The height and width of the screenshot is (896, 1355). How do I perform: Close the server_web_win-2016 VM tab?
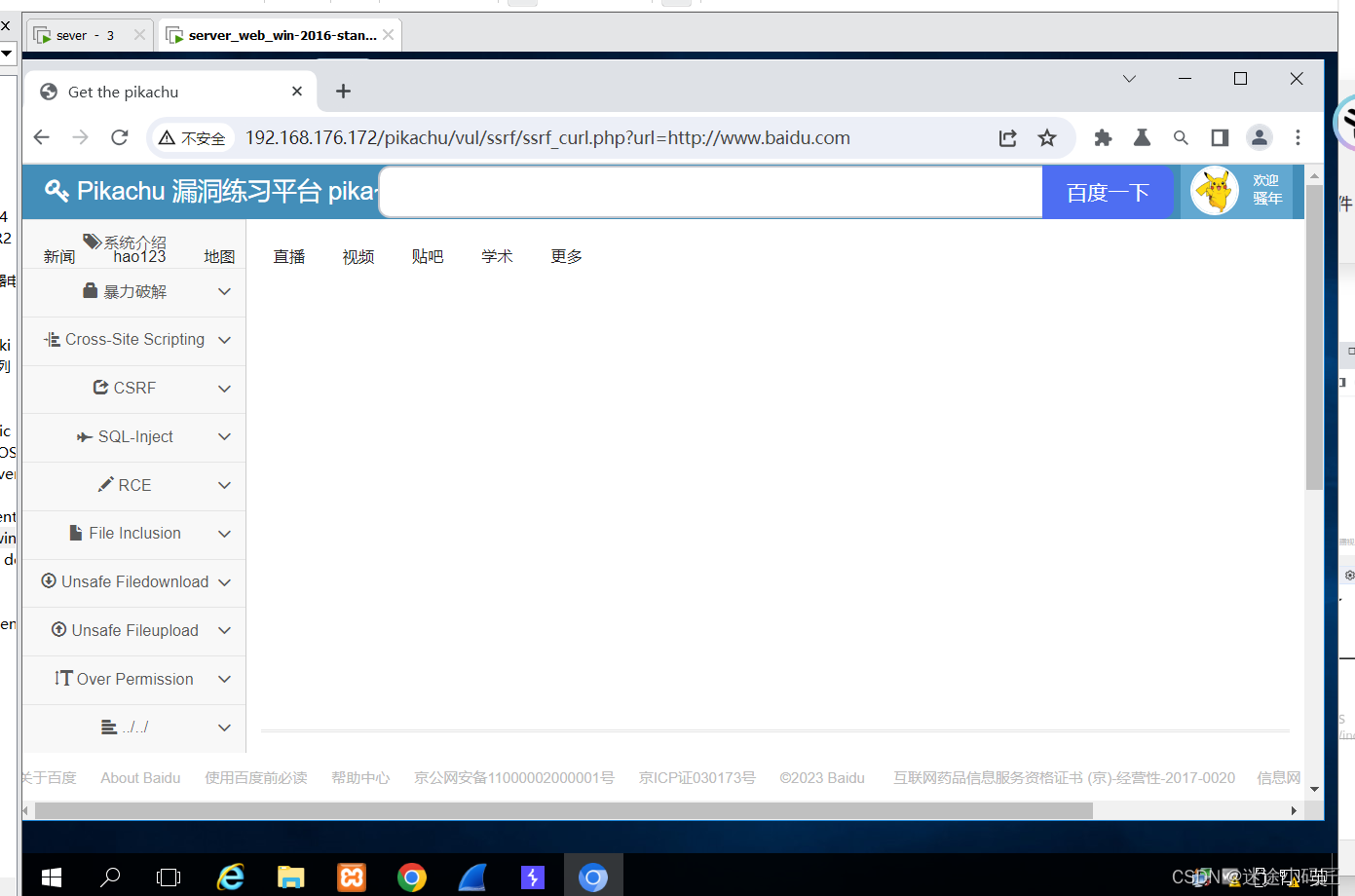coord(389,35)
